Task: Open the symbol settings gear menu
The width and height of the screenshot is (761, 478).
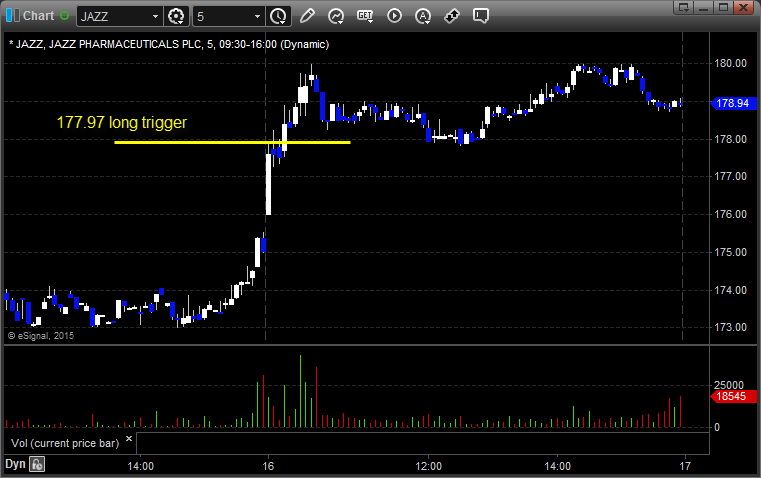Action: point(176,16)
